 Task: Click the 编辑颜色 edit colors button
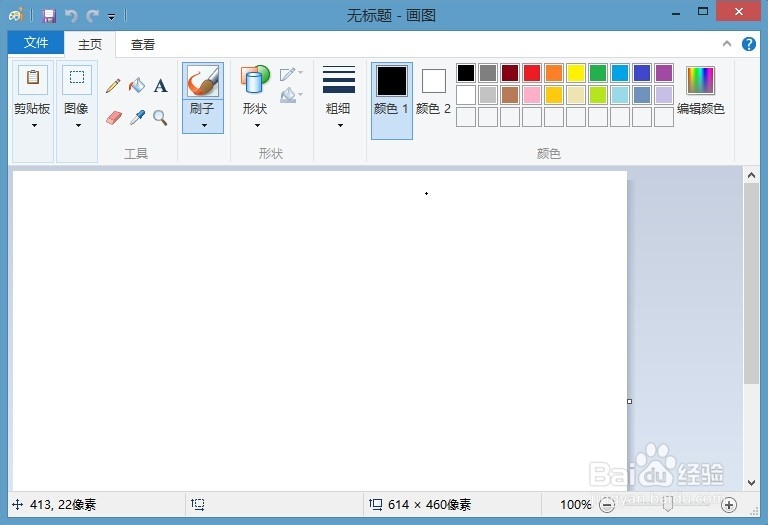(x=700, y=91)
